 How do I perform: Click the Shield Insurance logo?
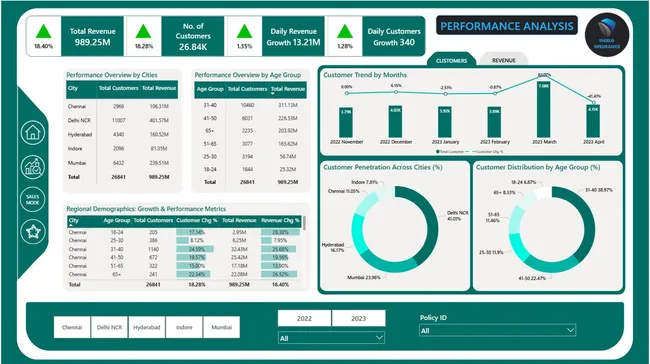(606, 35)
